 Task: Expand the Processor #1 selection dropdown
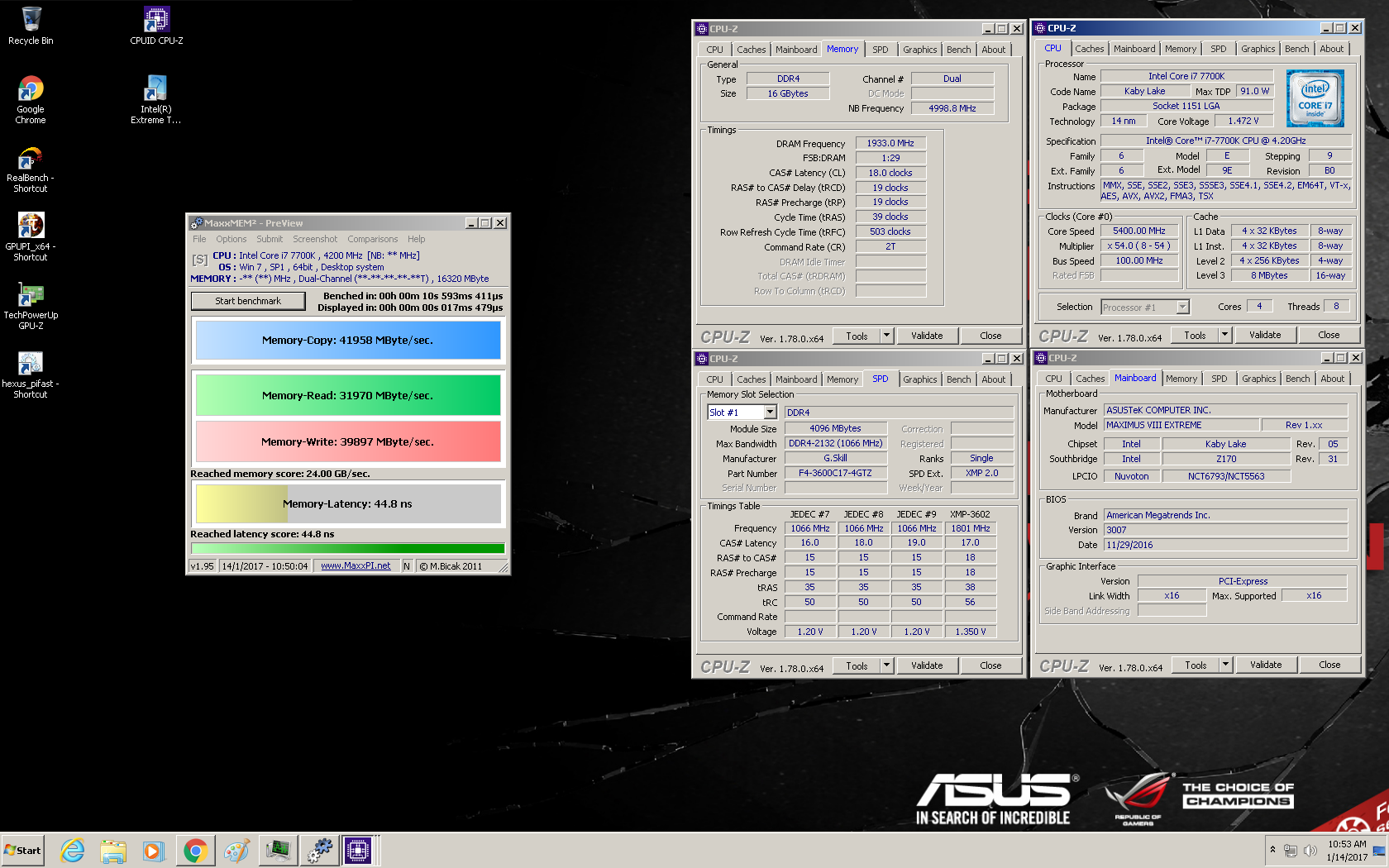(1182, 308)
